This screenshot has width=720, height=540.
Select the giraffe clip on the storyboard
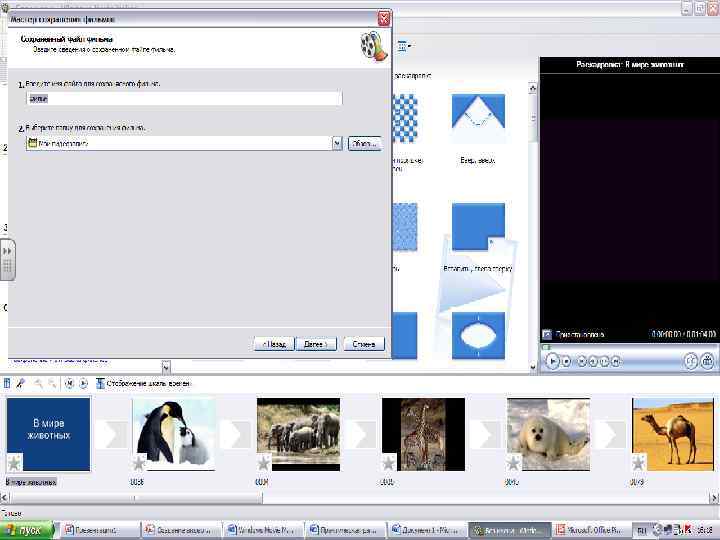click(423, 434)
